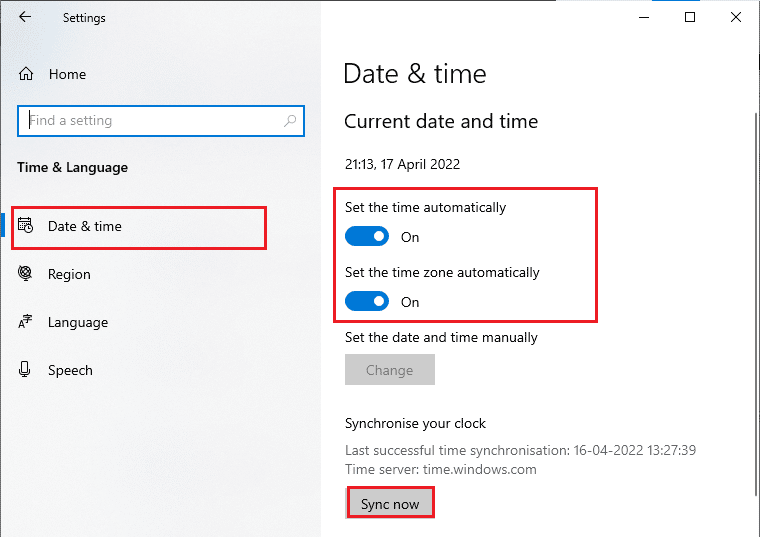This screenshot has width=760, height=537.
Task: Click the Language character icon
Action: pos(25,321)
